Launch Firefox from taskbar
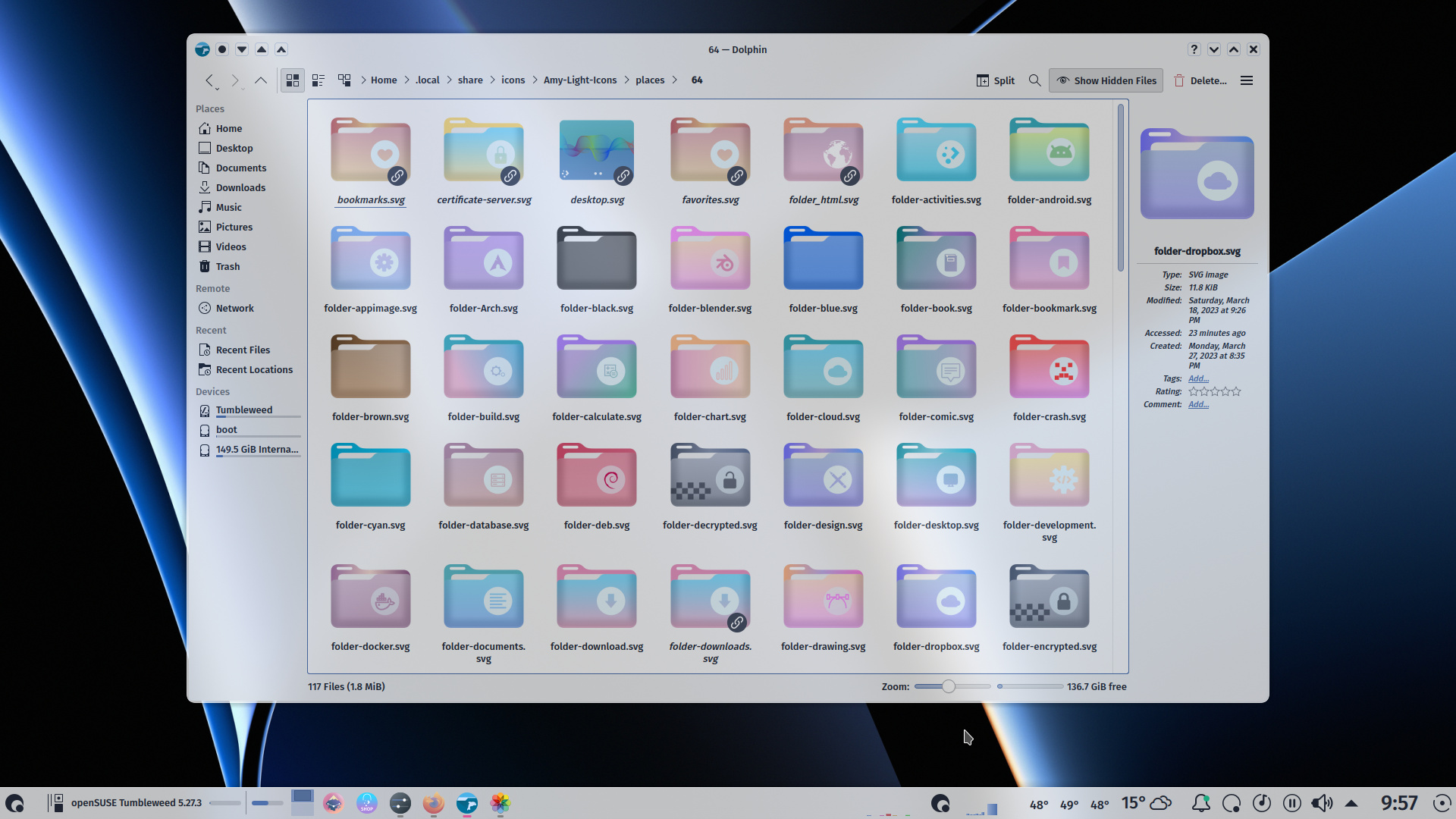1456x819 pixels. pos(434,803)
